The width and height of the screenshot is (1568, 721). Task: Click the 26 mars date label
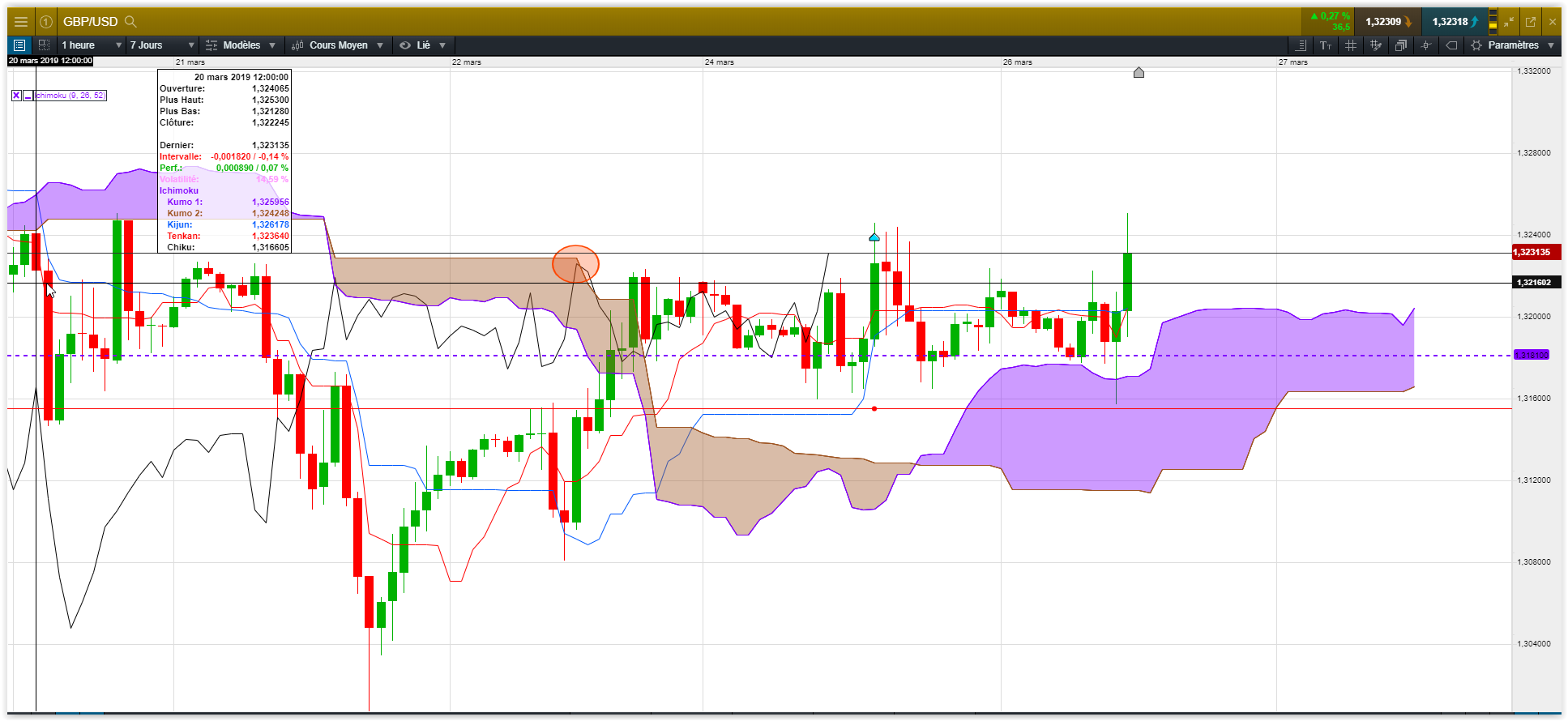(x=1018, y=62)
